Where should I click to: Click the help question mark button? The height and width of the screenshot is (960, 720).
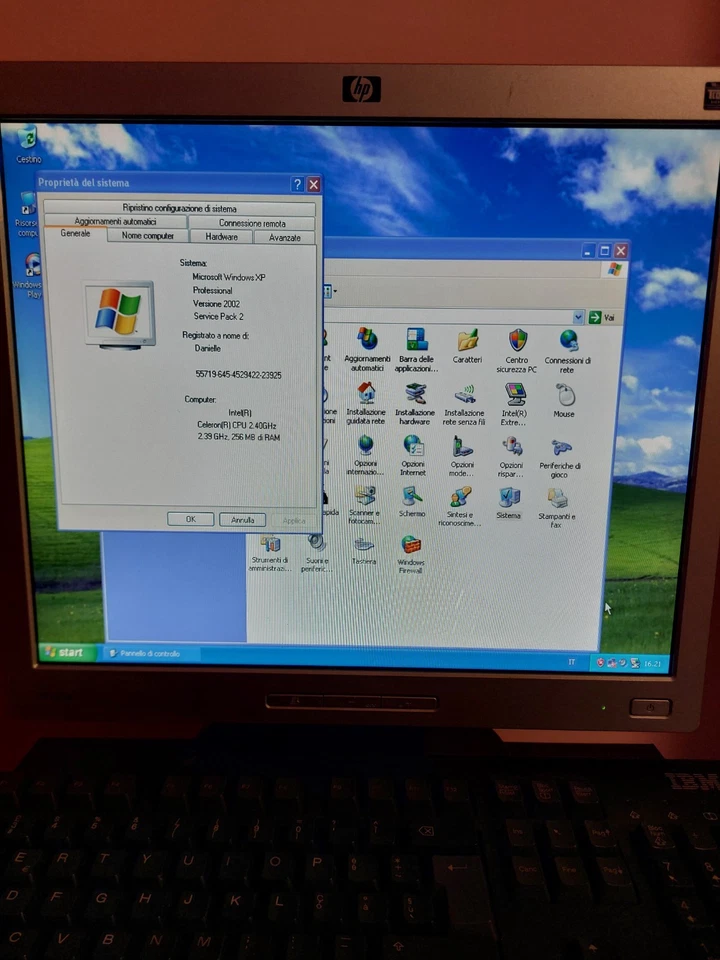(298, 184)
